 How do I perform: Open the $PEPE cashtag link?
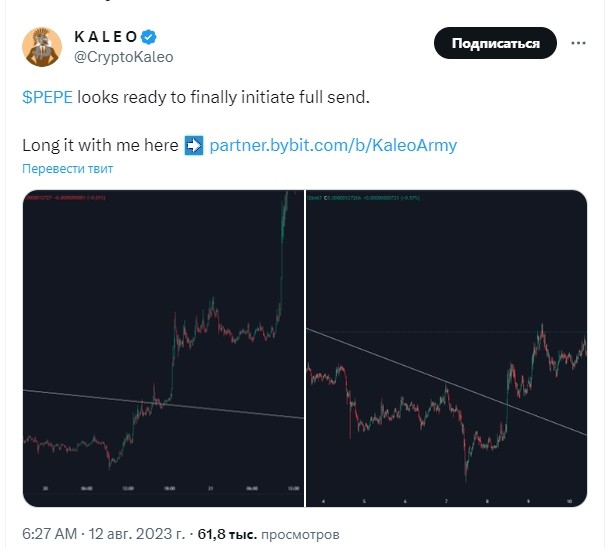pyautogui.click(x=48, y=97)
